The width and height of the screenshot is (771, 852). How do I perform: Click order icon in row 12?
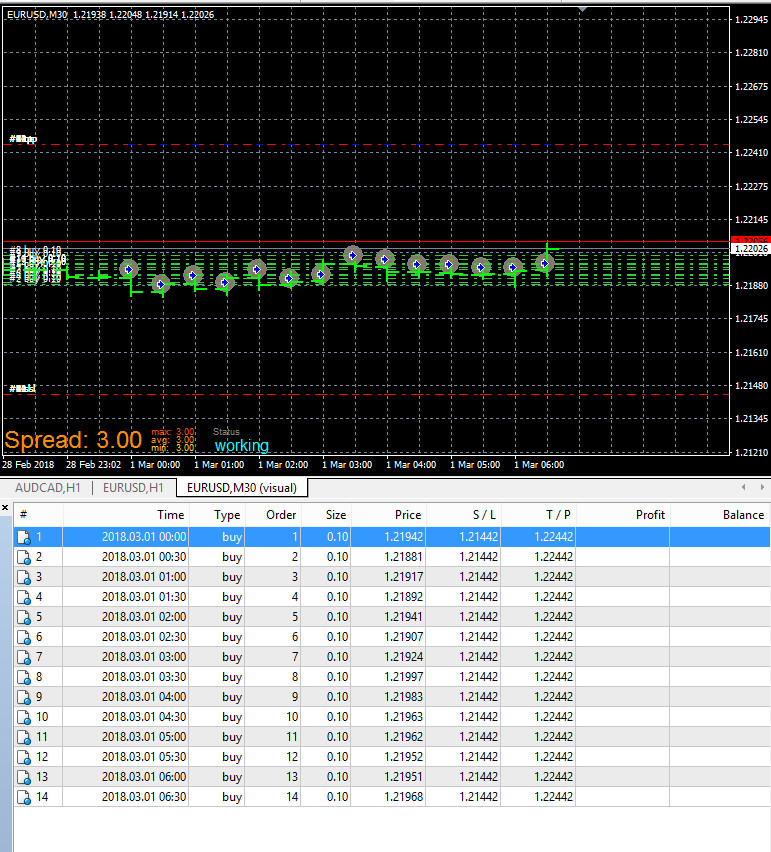tap(24, 757)
